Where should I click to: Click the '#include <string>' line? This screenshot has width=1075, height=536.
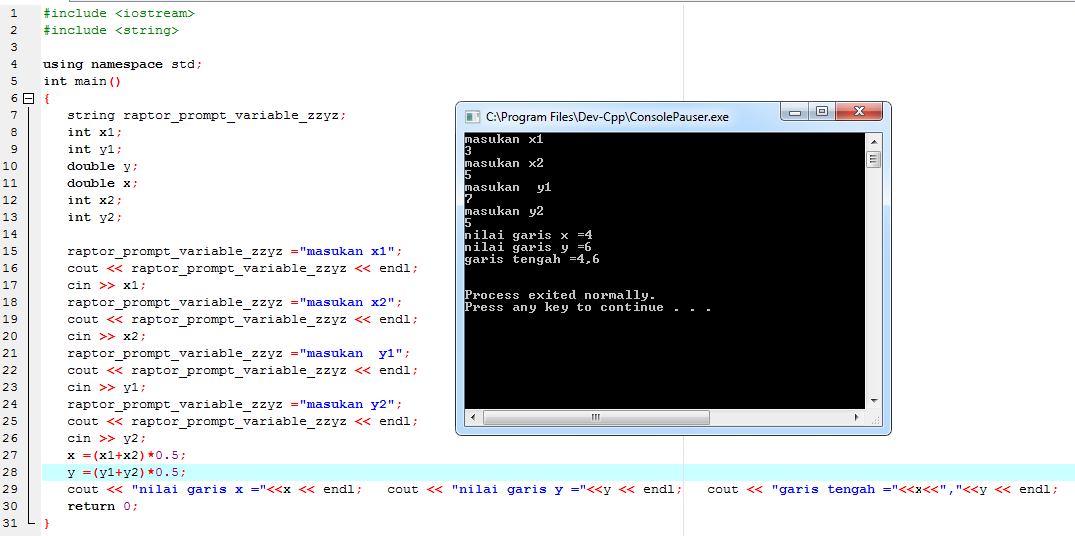[110, 30]
